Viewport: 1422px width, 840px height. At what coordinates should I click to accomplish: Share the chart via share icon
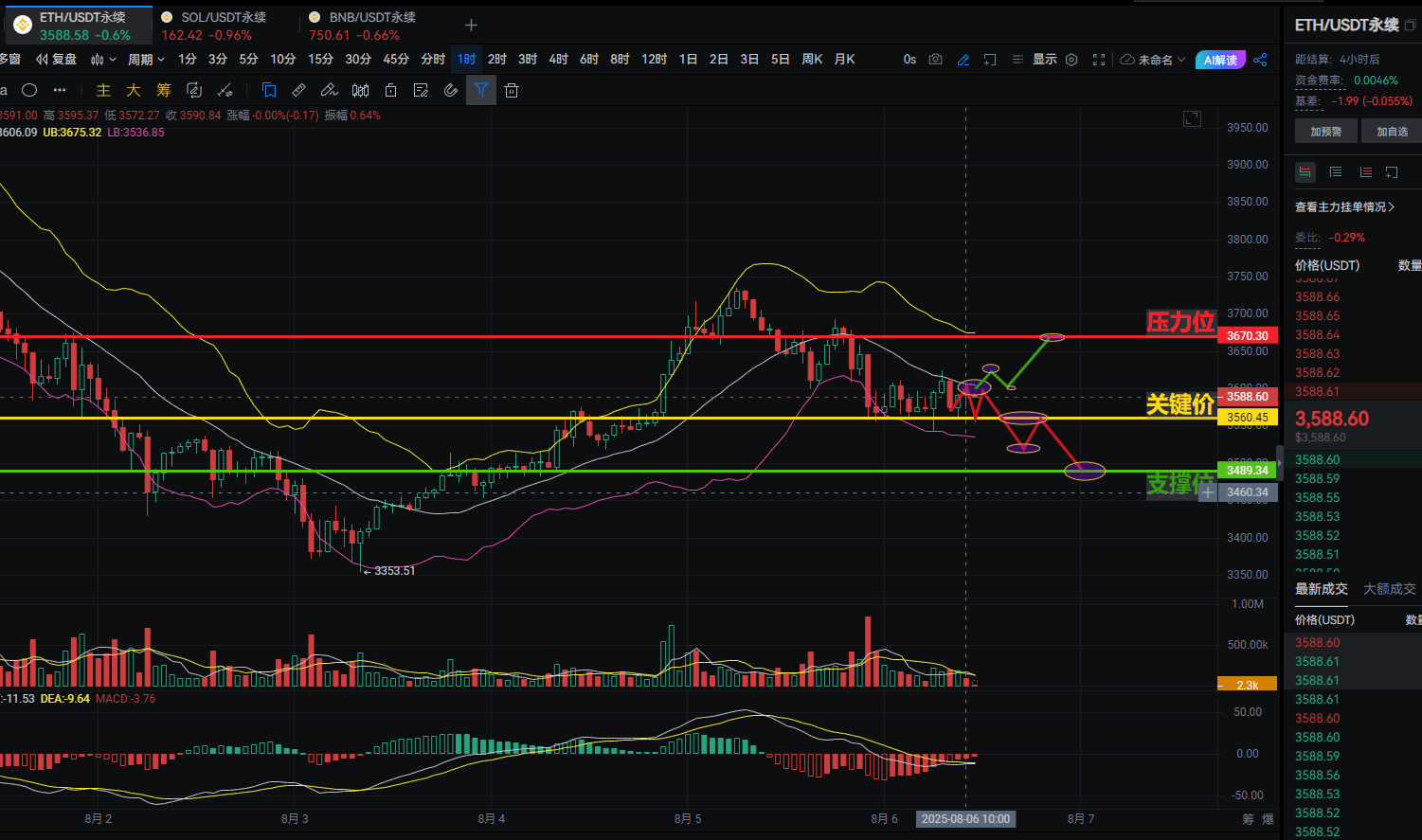(x=1260, y=59)
